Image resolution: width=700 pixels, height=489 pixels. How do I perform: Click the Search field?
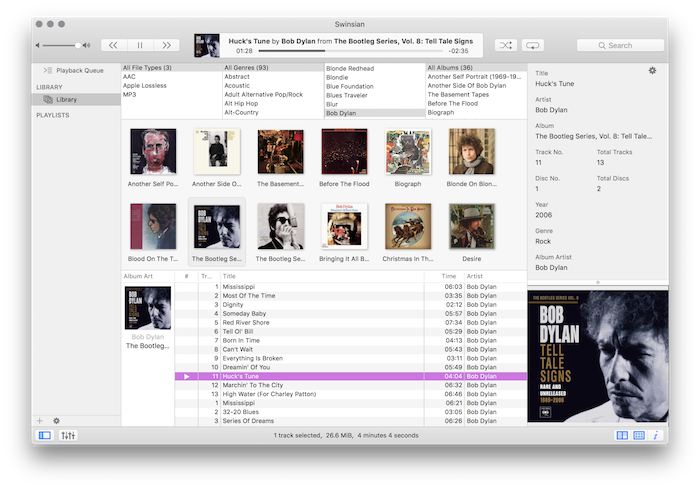point(620,45)
